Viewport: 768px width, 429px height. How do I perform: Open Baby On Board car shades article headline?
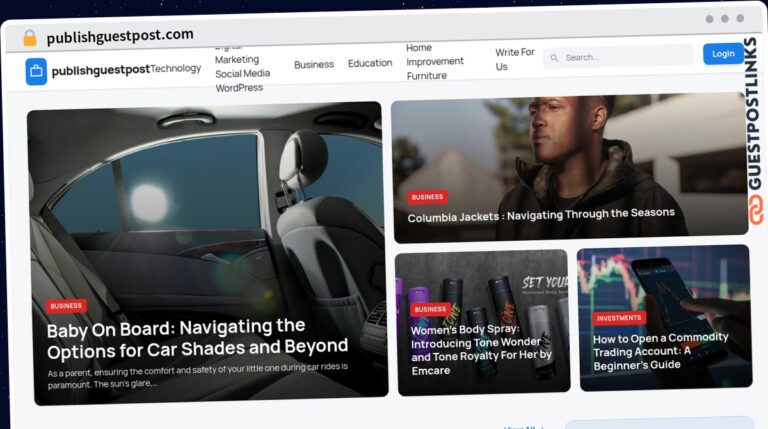[x=197, y=339]
